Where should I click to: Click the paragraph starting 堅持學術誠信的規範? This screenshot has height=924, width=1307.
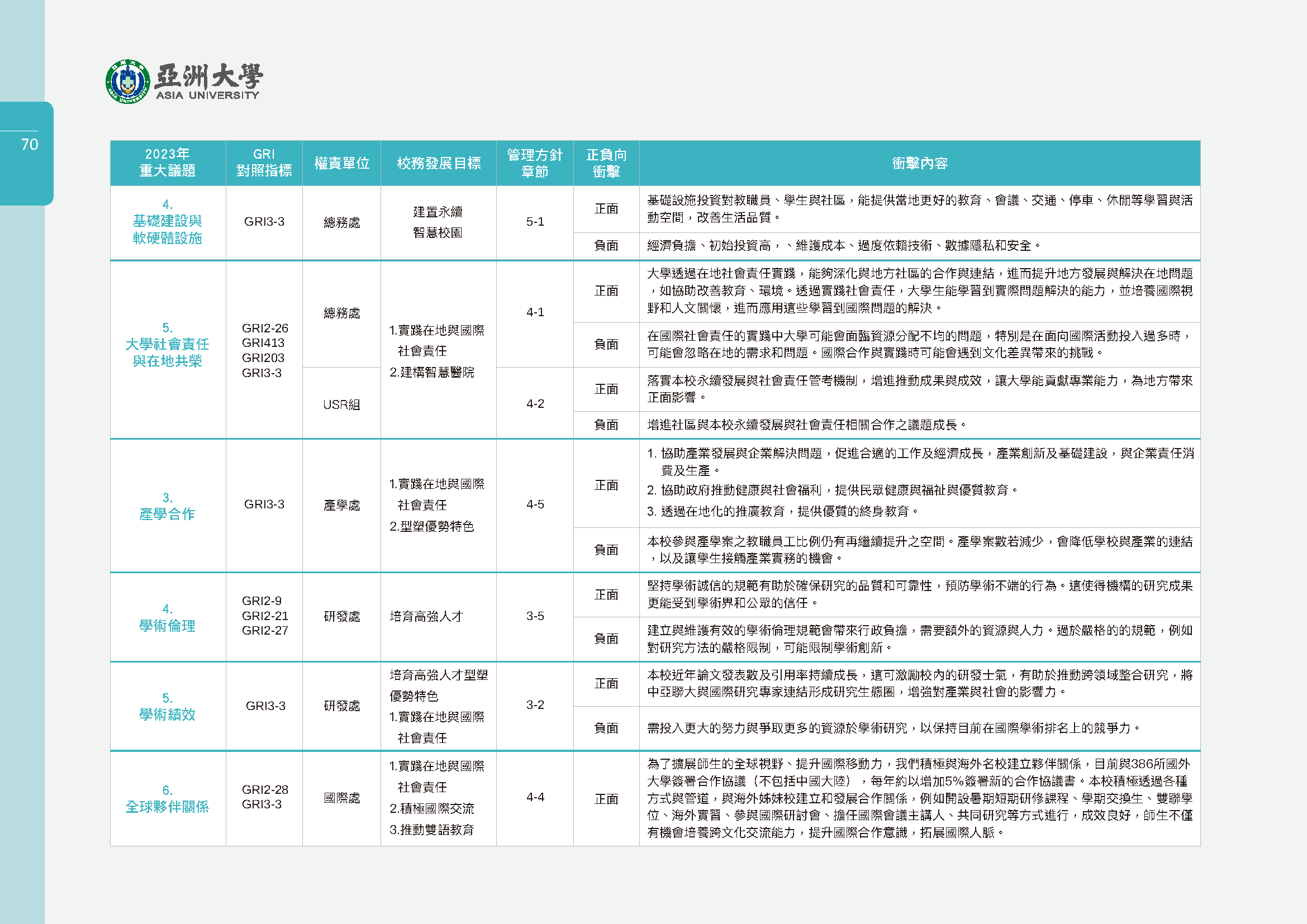(920, 594)
